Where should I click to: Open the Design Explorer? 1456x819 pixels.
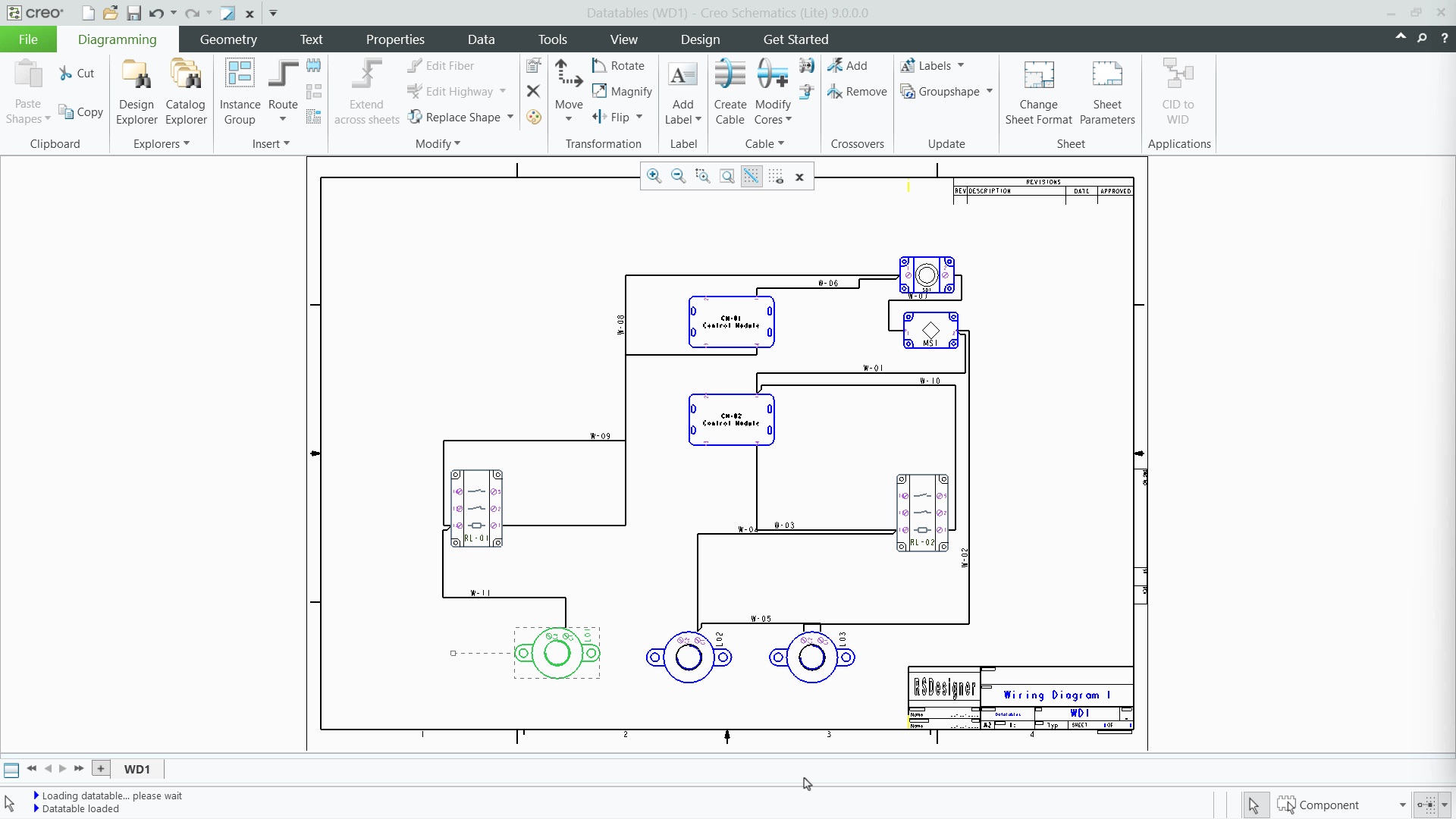tap(136, 91)
